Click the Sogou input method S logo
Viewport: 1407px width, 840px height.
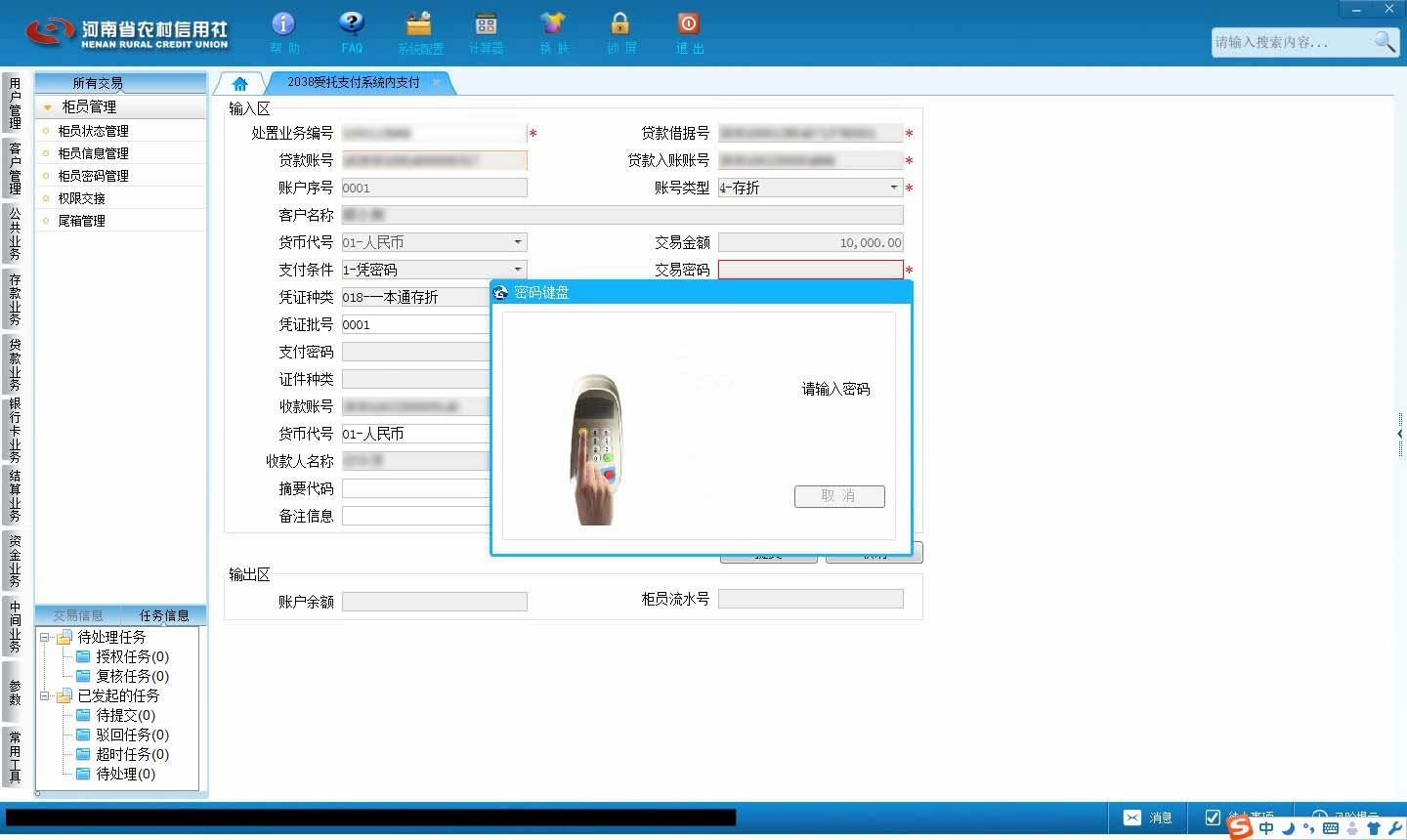coord(1240,826)
